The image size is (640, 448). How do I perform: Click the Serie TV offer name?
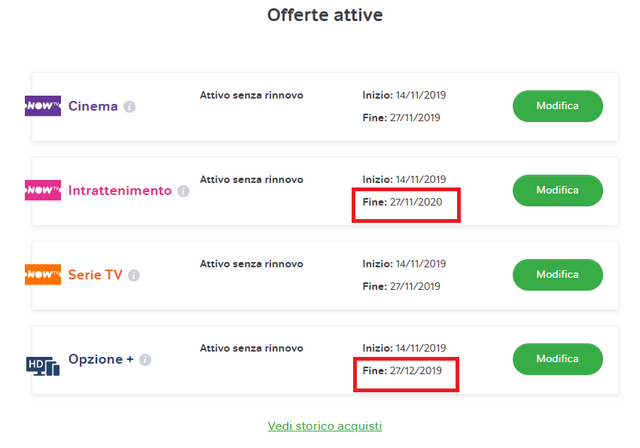click(95, 275)
